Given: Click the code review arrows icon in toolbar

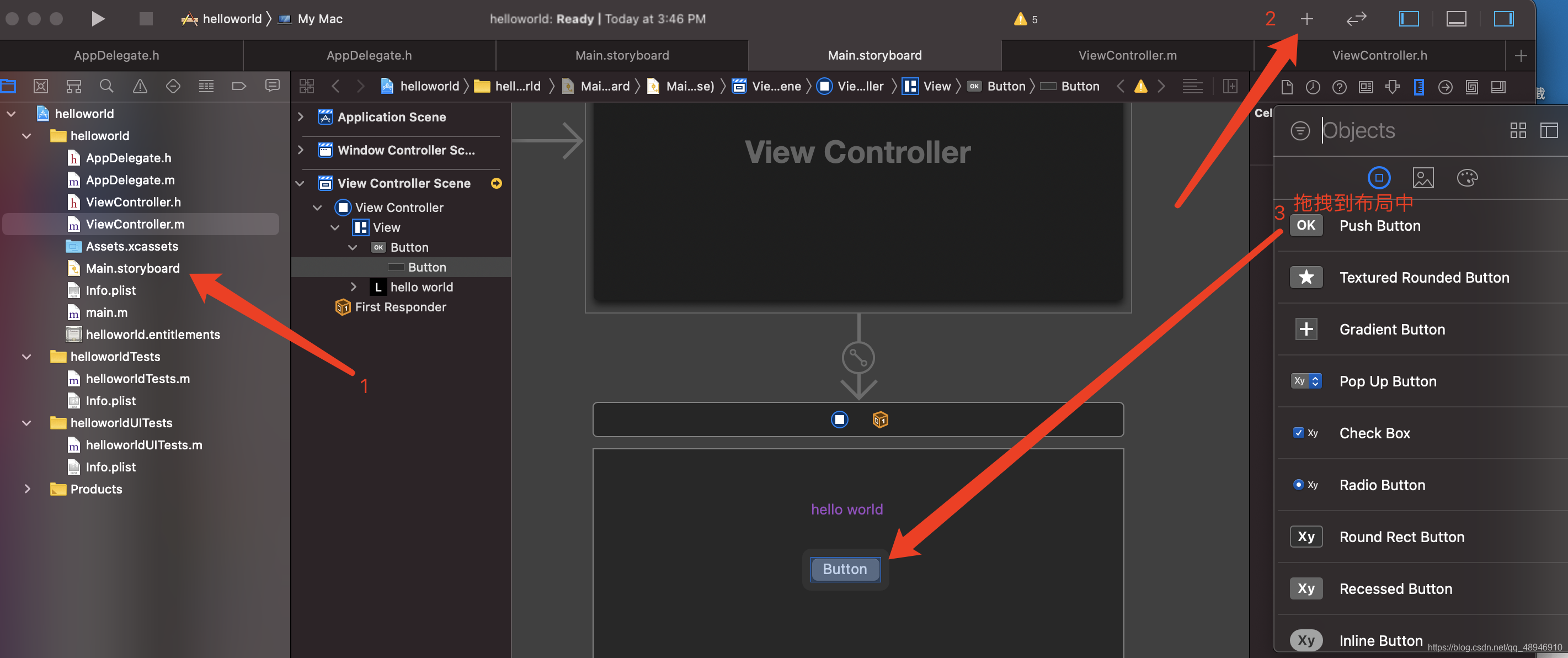Looking at the screenshot, I should tap(1356, 19).
